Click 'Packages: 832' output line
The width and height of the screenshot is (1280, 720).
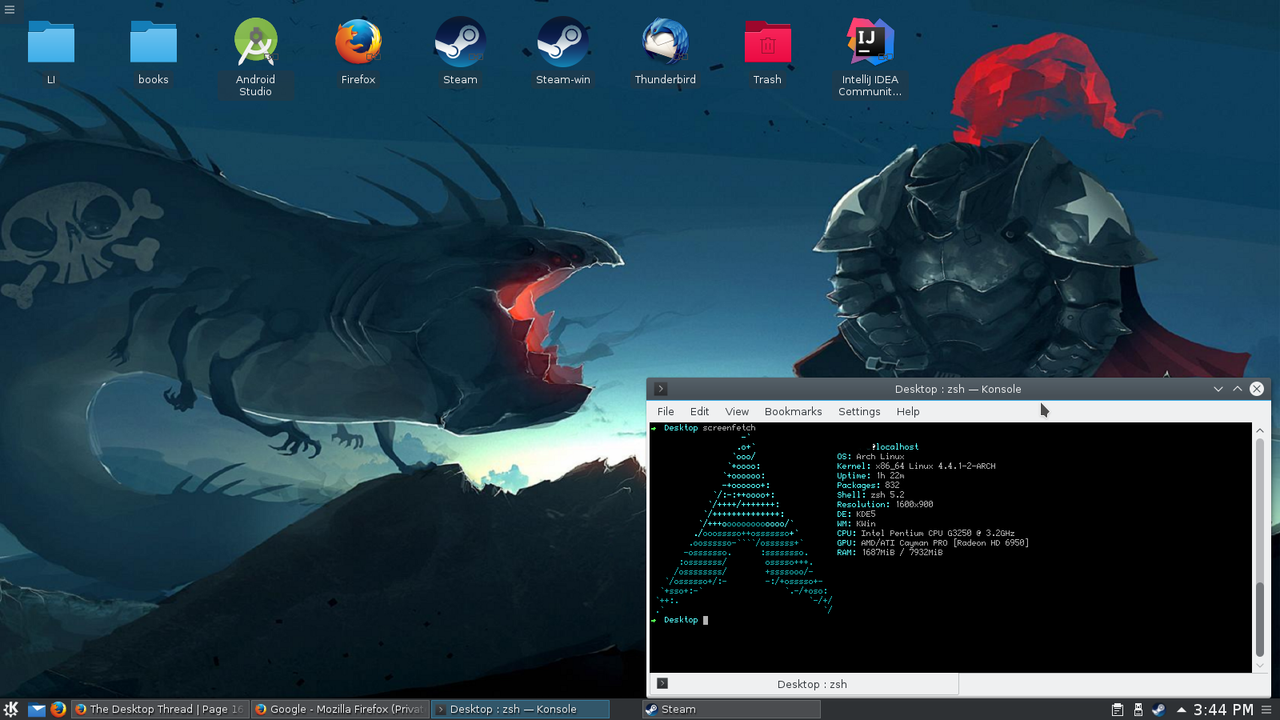[868, 485]
